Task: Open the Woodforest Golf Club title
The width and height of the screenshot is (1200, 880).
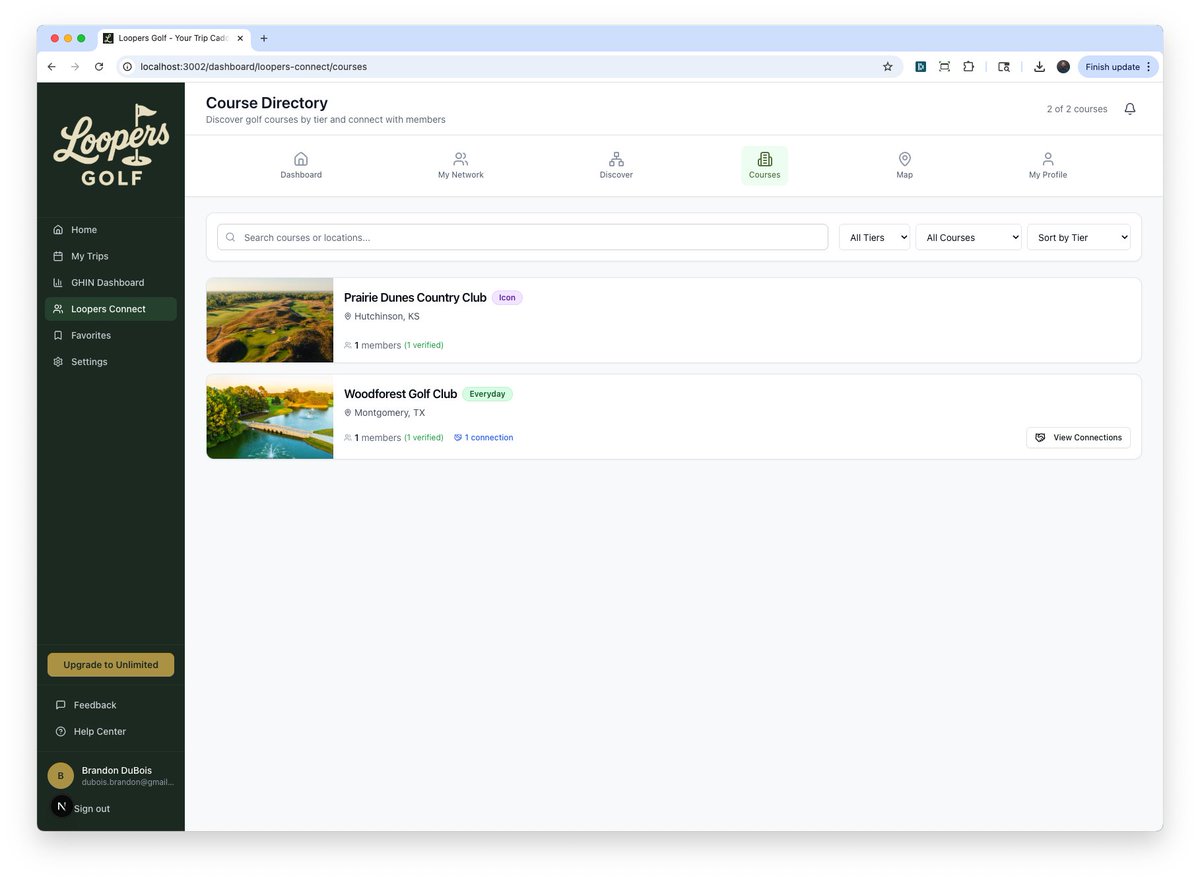Action: [x=400, y=394]
